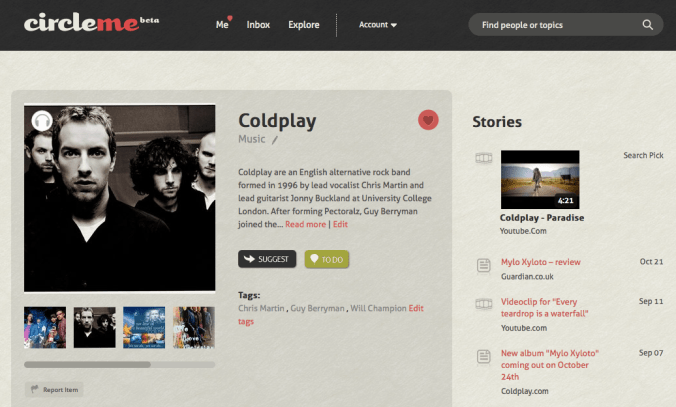Screen dimensions: 676x407
Task: Click the flag Report Item button
Action: [x=54, y=390]
